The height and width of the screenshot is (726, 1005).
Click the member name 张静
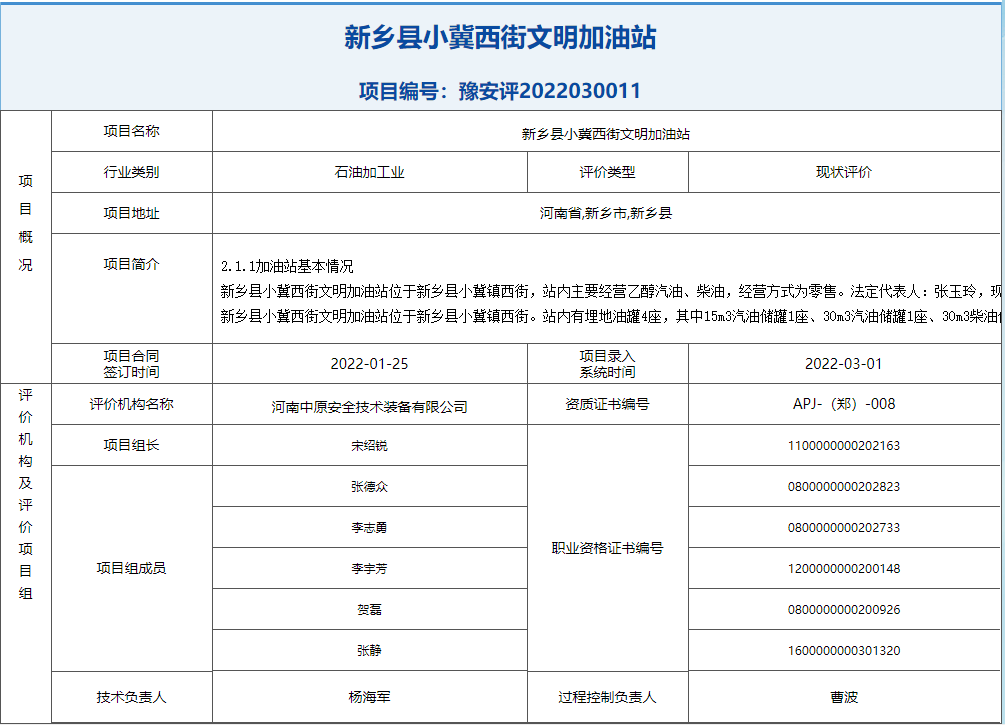[x=369, y=651]
